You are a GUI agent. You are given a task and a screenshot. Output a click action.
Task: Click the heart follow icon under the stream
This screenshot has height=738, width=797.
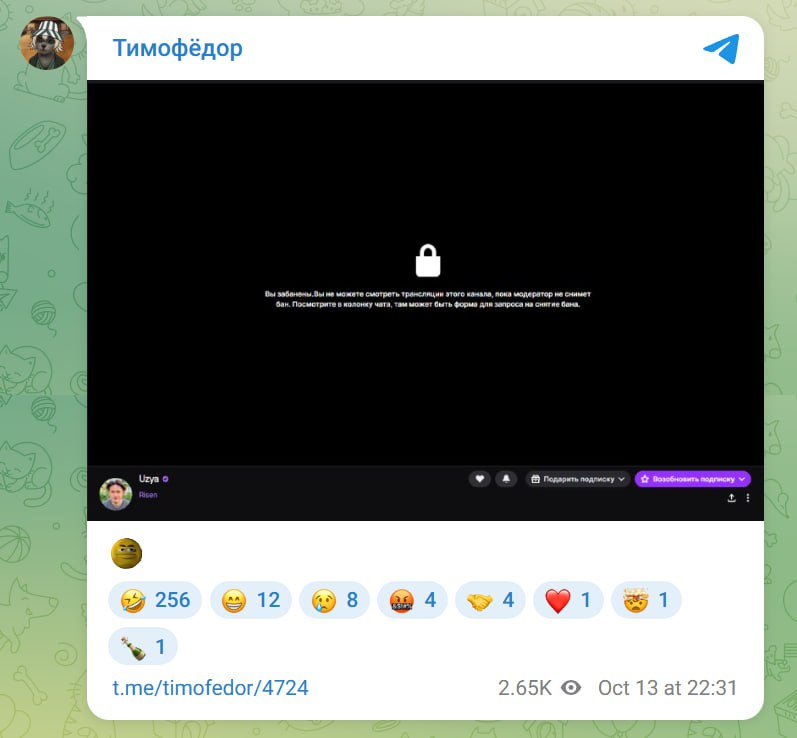coord(479,479)
